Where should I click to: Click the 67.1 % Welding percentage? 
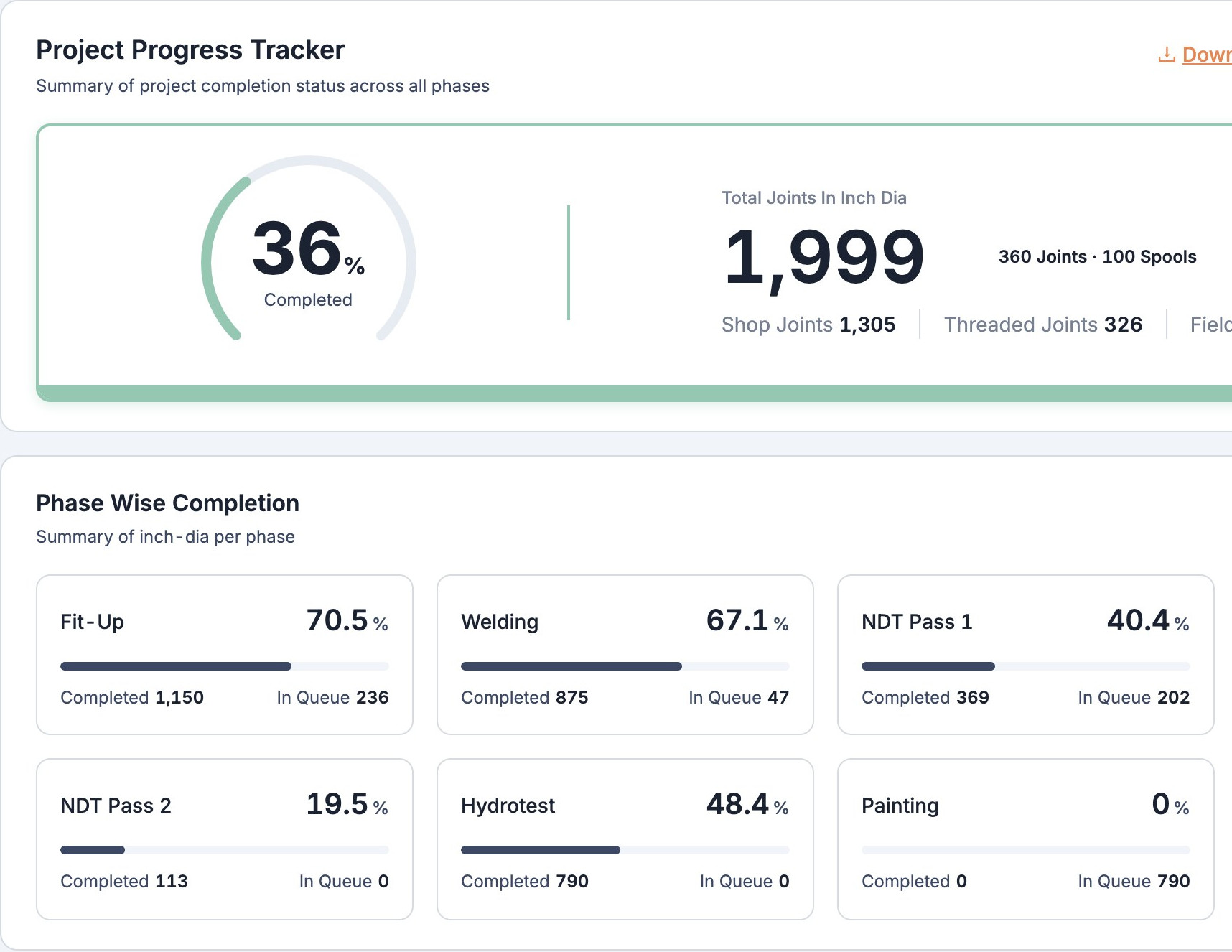[747, 620]
